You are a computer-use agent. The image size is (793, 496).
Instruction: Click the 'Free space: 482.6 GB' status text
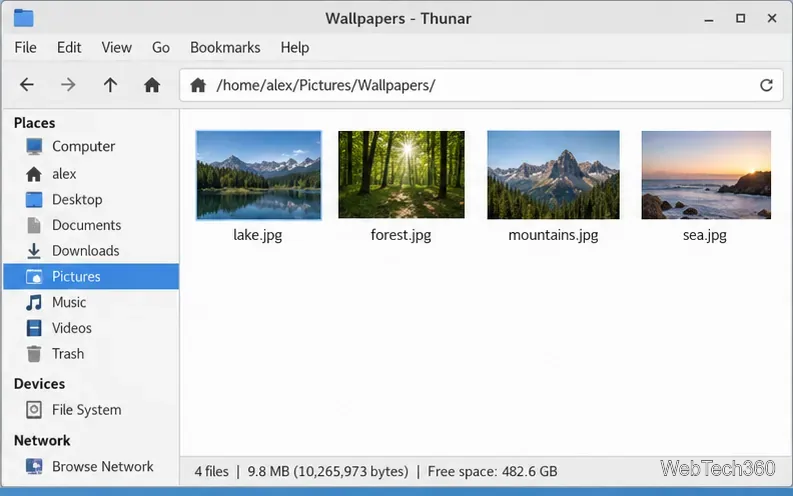[x=492, y=471]
